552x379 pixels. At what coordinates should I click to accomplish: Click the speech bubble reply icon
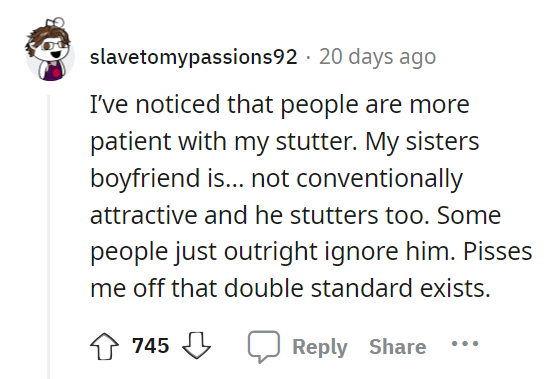[264, 347]
